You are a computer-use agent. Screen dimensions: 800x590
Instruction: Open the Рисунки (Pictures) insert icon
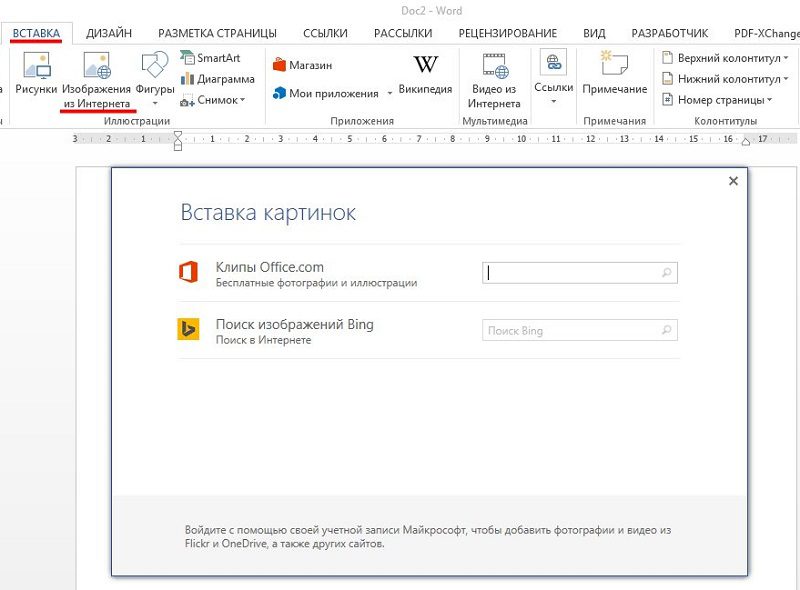pyautogui.click(x=37, y=66)
